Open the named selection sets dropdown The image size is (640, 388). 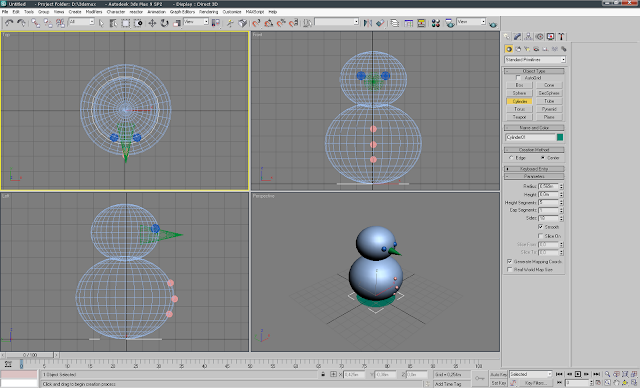(336, 22)
